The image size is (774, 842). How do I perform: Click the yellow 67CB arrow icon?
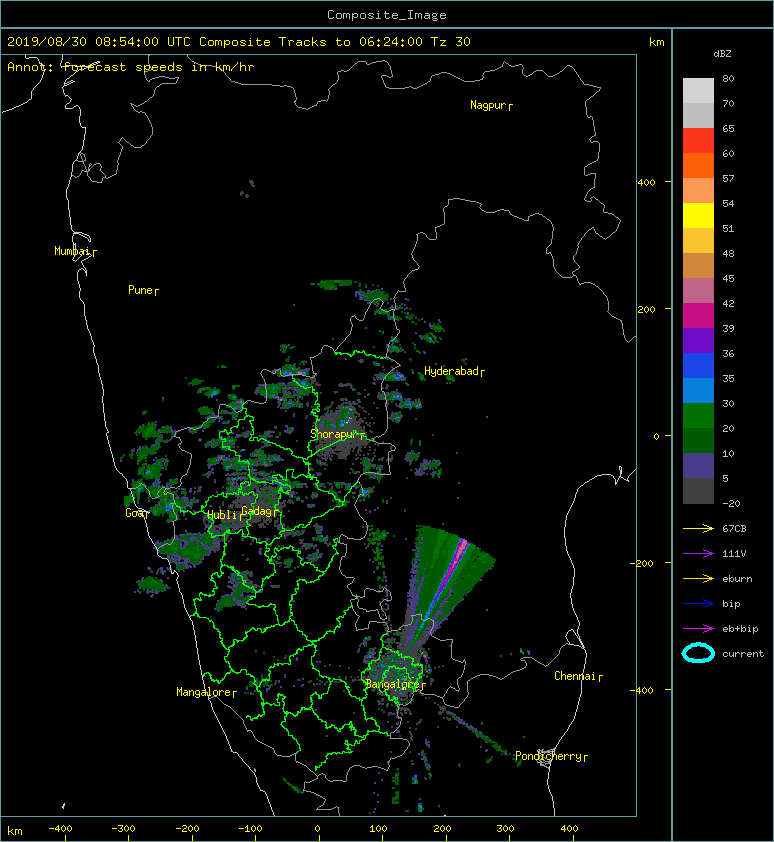(x=698, y=529)
